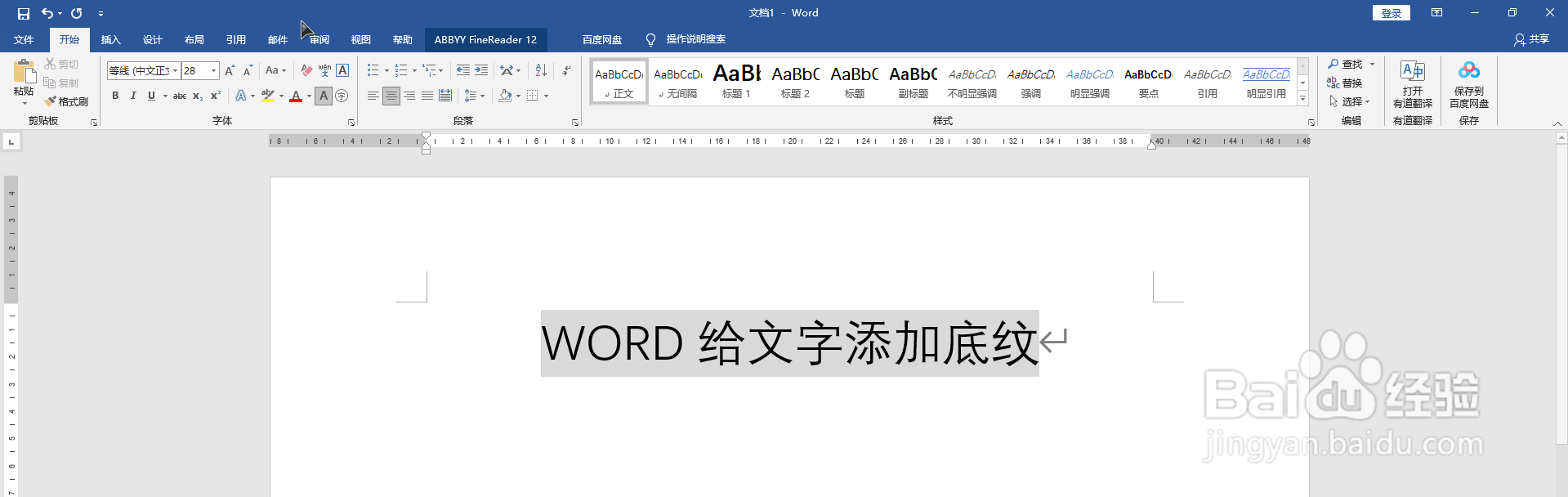Toggle Bold formatting
Image resolution: width=1568 pixels, height=497 pixels.
(x=115, y=96)
